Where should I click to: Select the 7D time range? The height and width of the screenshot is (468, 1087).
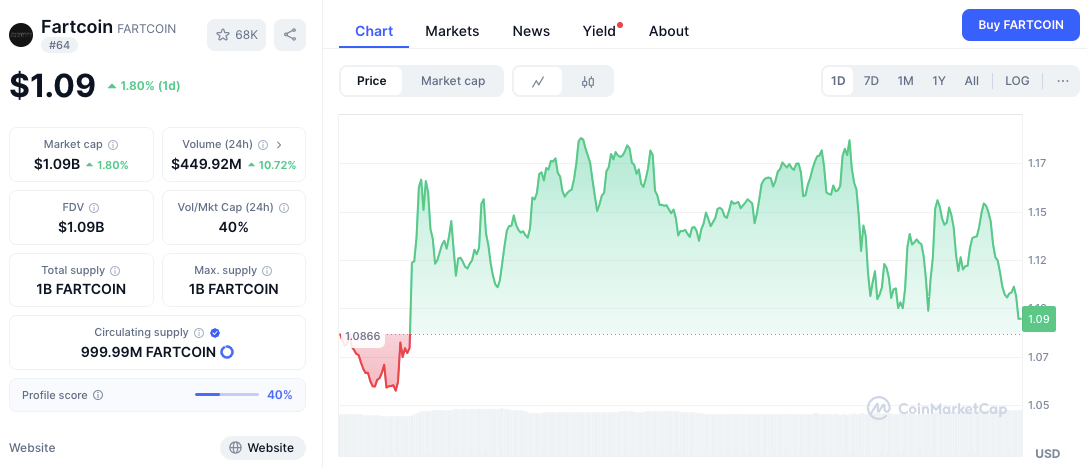[871, 81]
